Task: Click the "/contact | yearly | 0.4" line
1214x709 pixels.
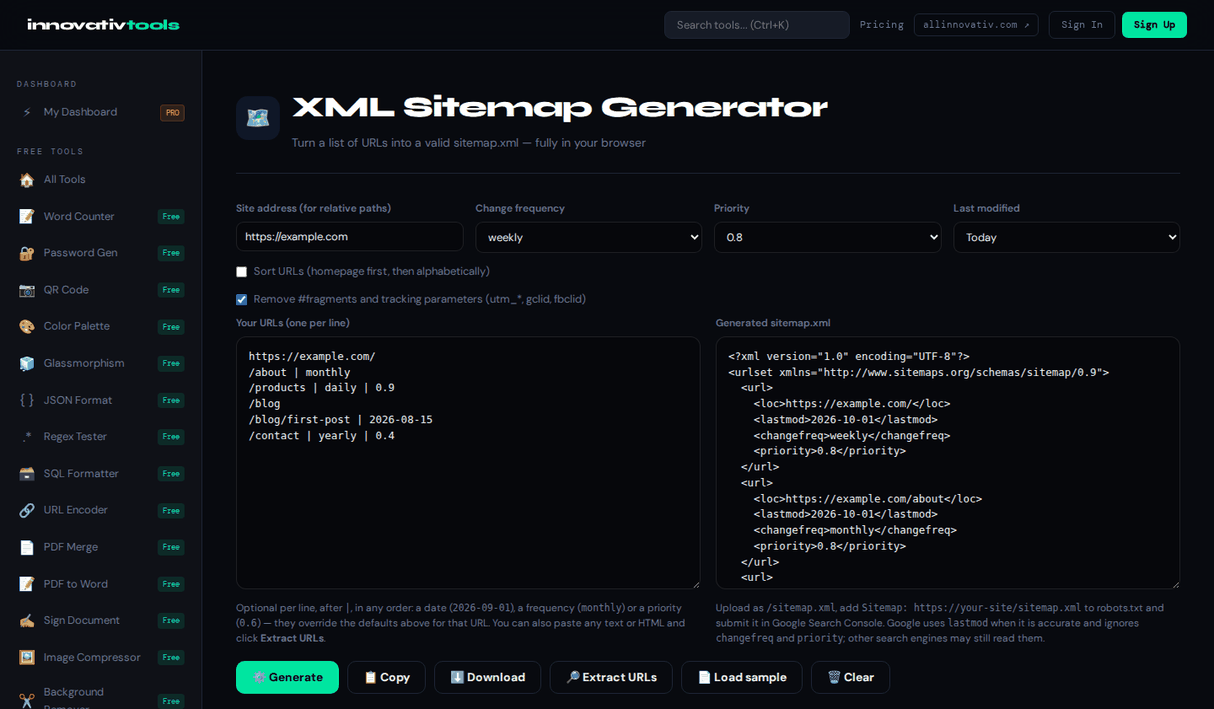Action: [321, 436]
